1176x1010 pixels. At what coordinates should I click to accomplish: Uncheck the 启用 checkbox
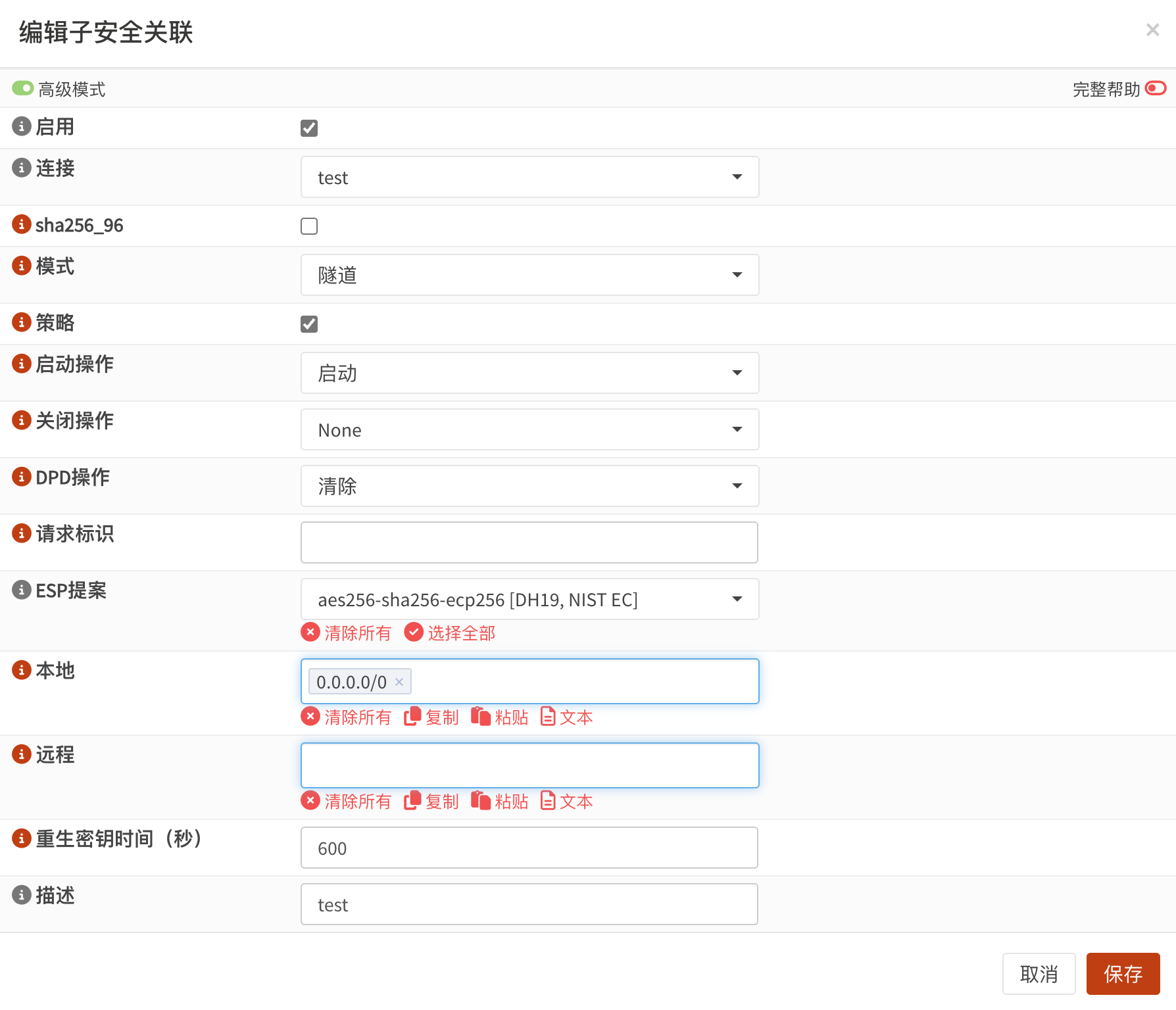click(x=309, y=128)
